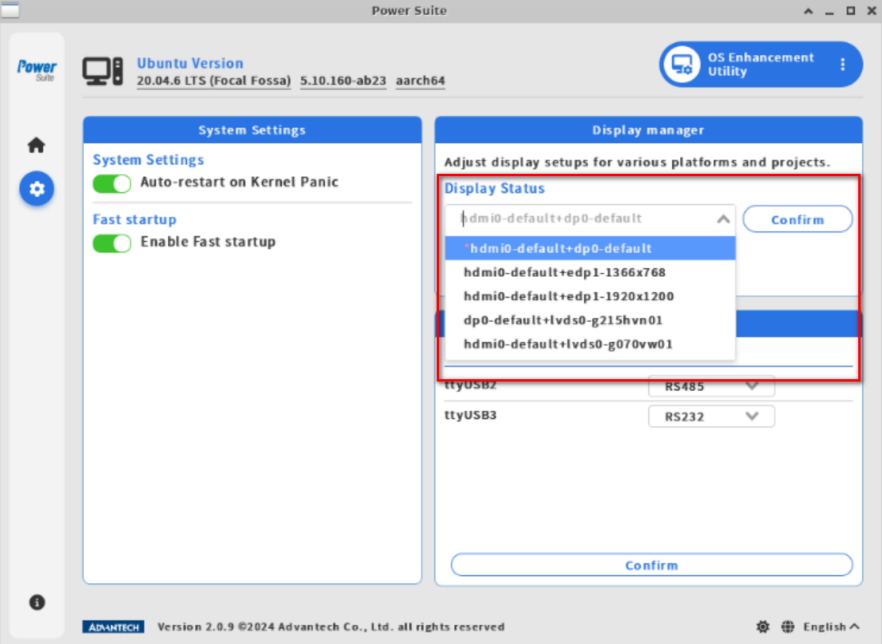Click the globe language icon

788,626
